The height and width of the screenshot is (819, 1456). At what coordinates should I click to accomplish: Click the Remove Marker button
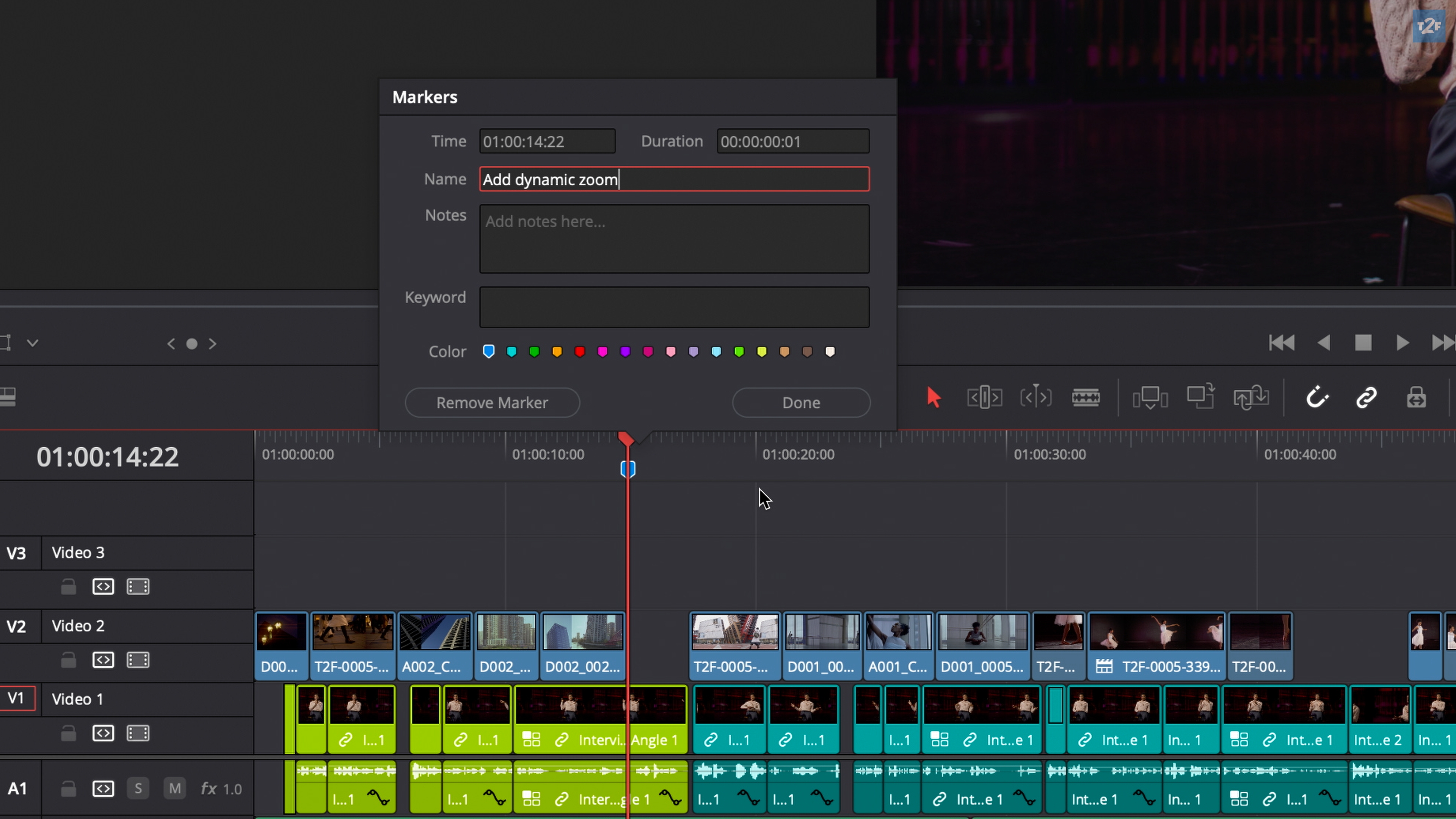(x=492, y=402)
